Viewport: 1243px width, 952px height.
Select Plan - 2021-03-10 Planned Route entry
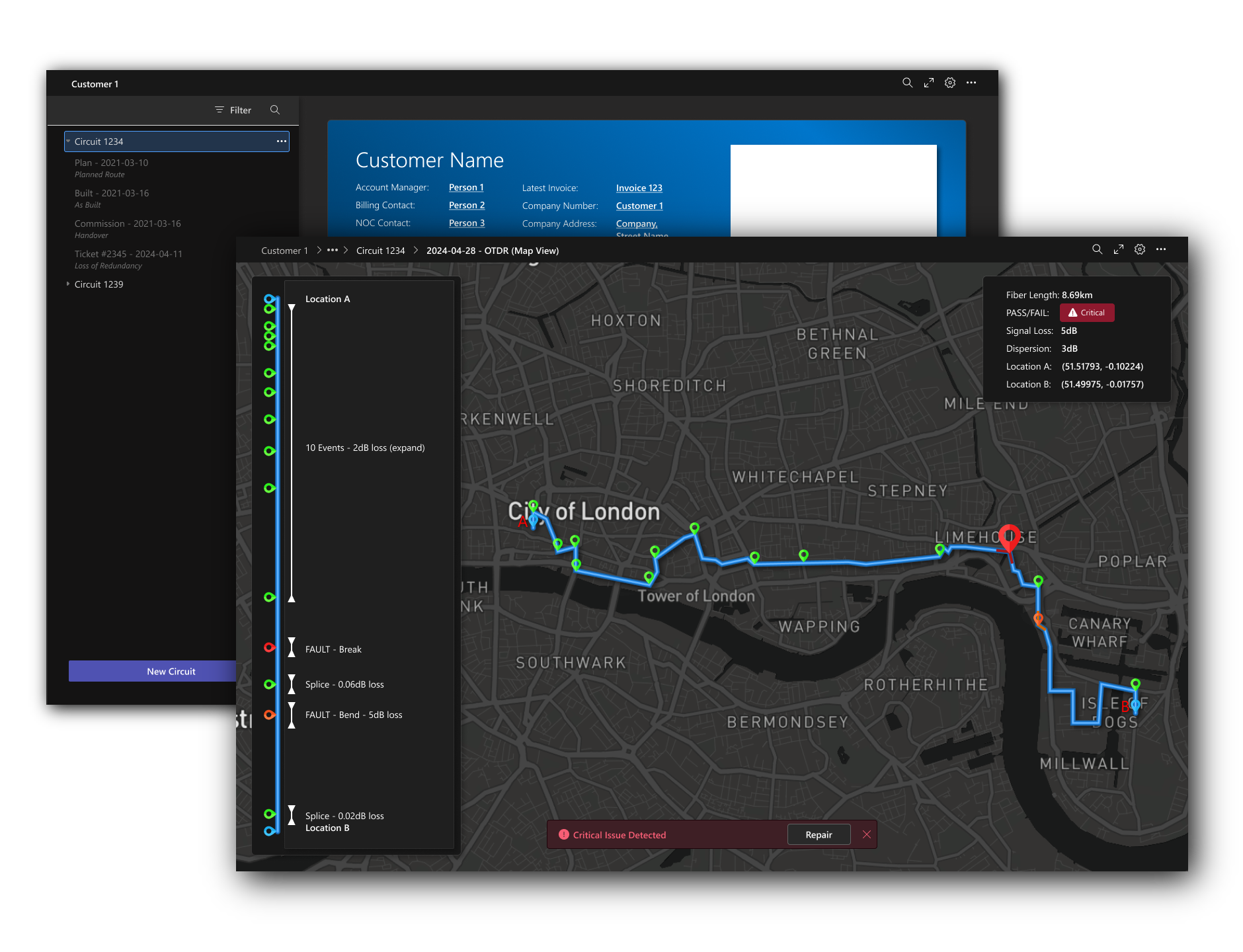pyautogui.click(x=111, y=168)
